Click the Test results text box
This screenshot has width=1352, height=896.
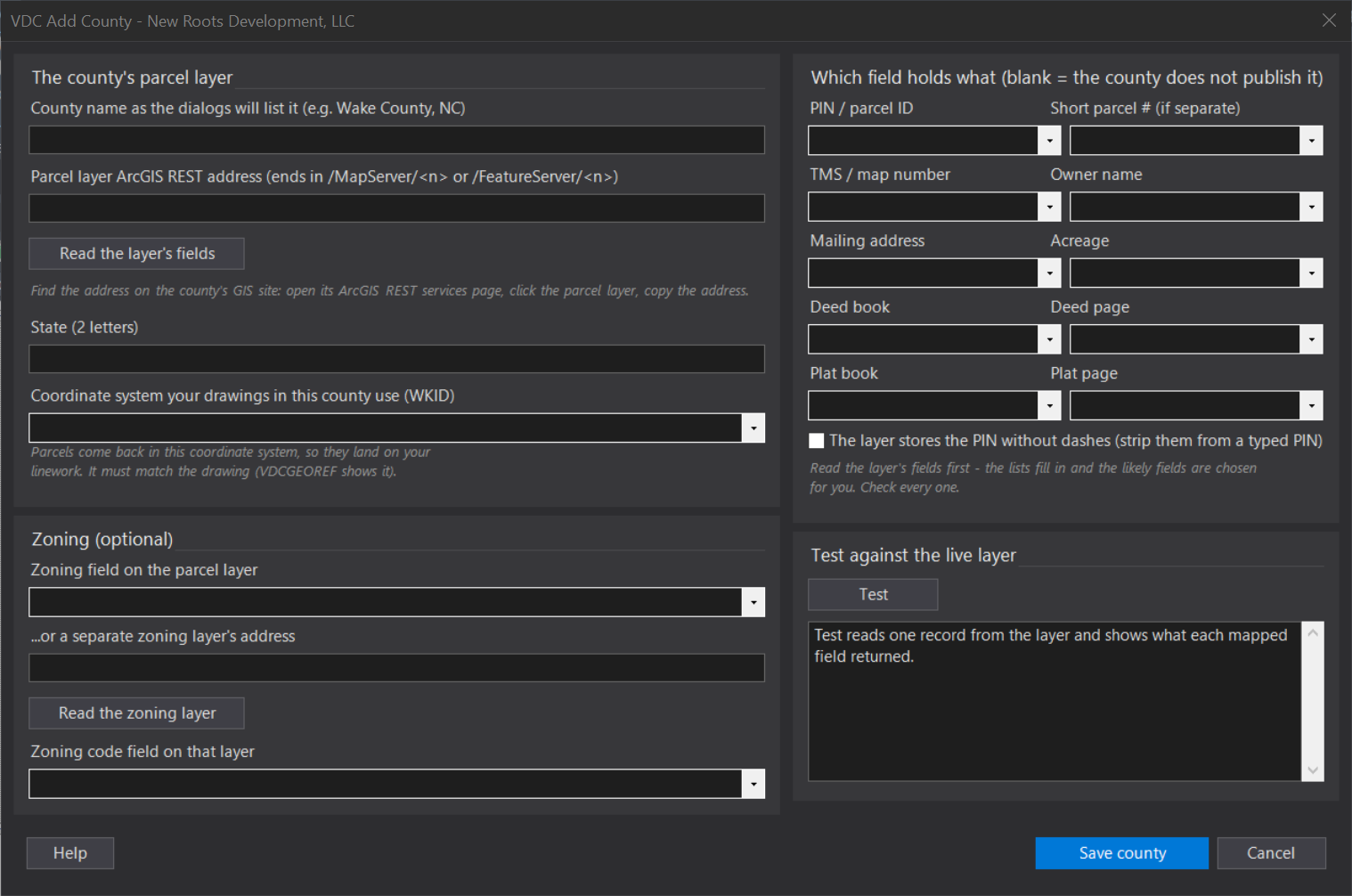click(1055, 702)
